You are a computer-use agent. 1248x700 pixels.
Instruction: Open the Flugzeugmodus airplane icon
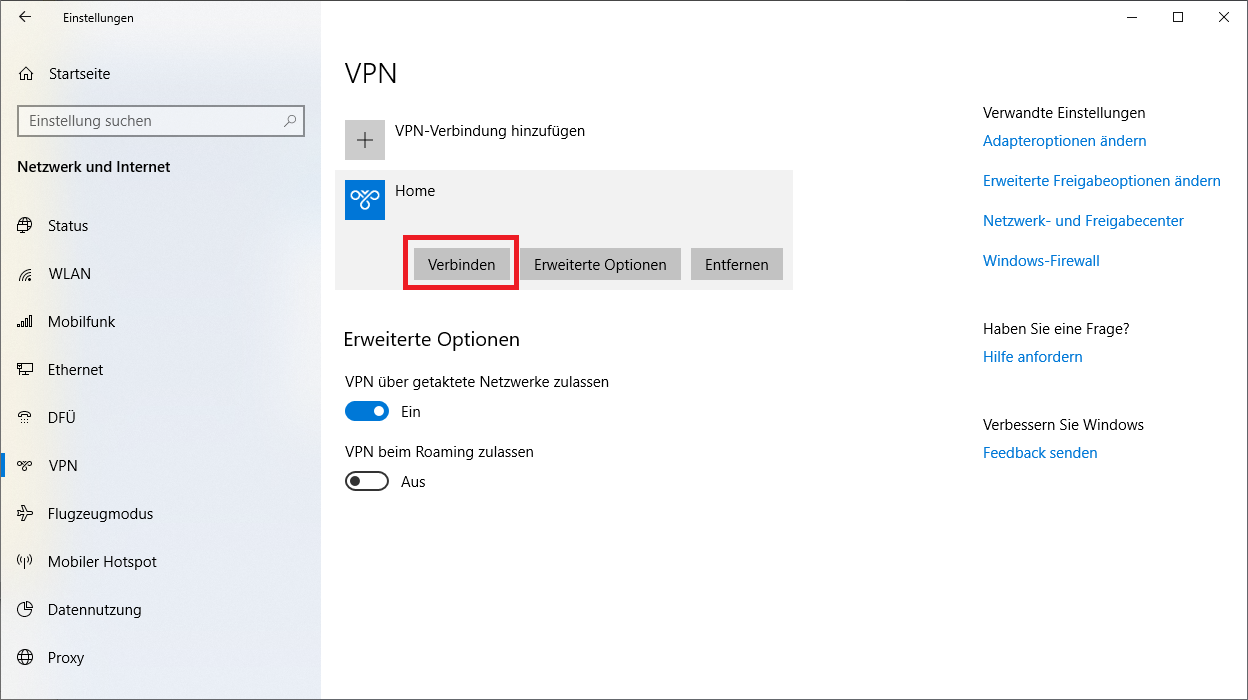(26, 514)
